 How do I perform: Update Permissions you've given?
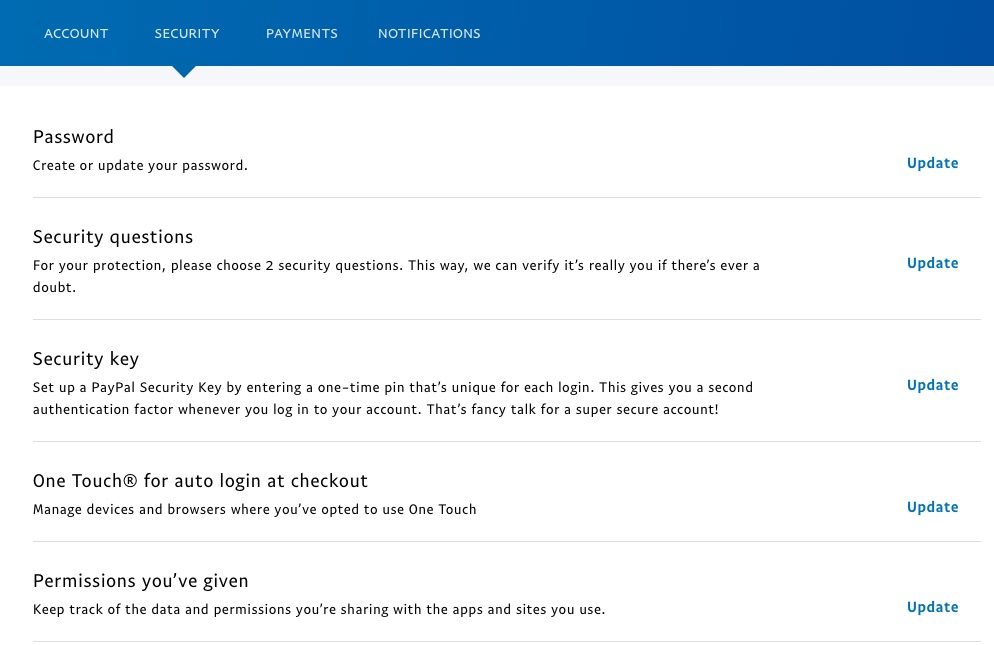pyautogui.click(x=933, y=607)
